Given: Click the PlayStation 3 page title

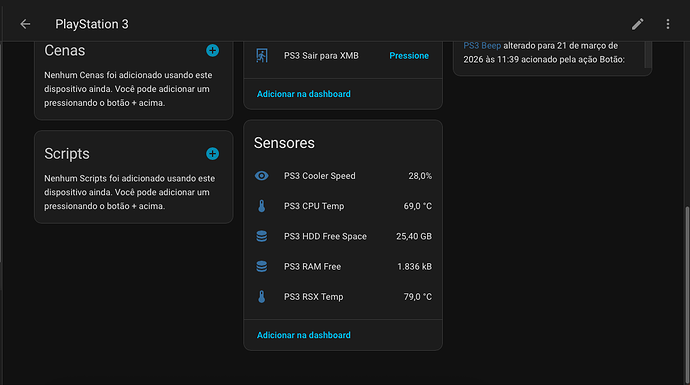Looking at the screenshot, I should (92, 24).
